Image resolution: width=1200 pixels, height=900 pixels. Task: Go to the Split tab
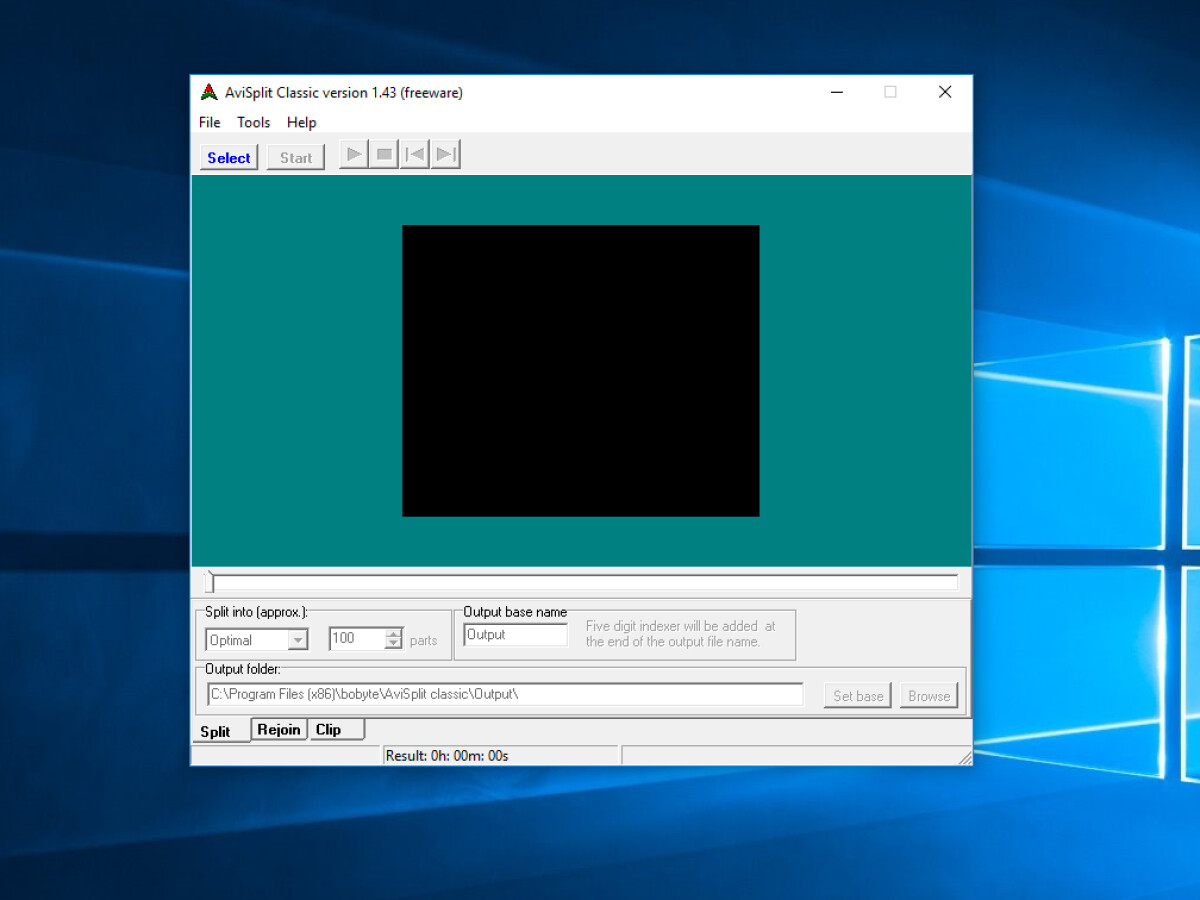click(216, 732)
